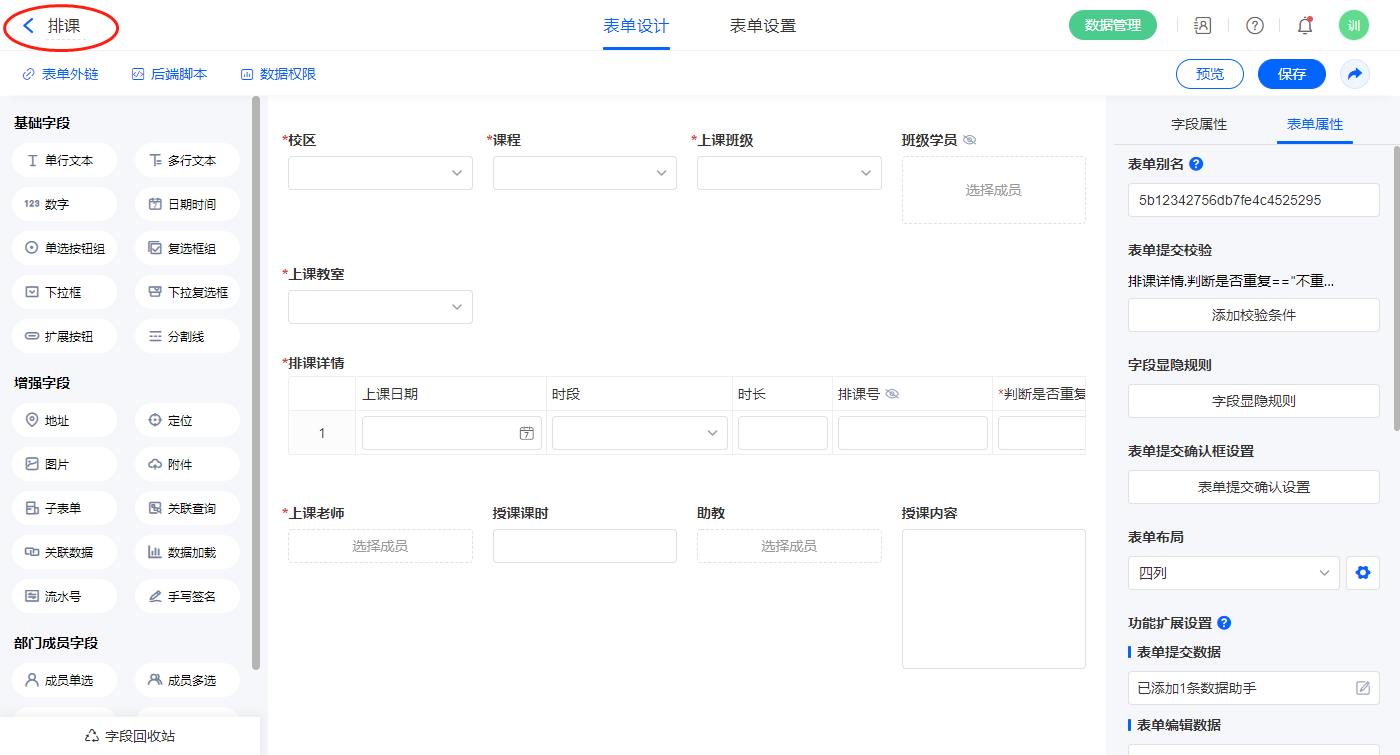1400x755 pixels.
Task: Click the 授课课时 input field
Action: pos(584,546)
